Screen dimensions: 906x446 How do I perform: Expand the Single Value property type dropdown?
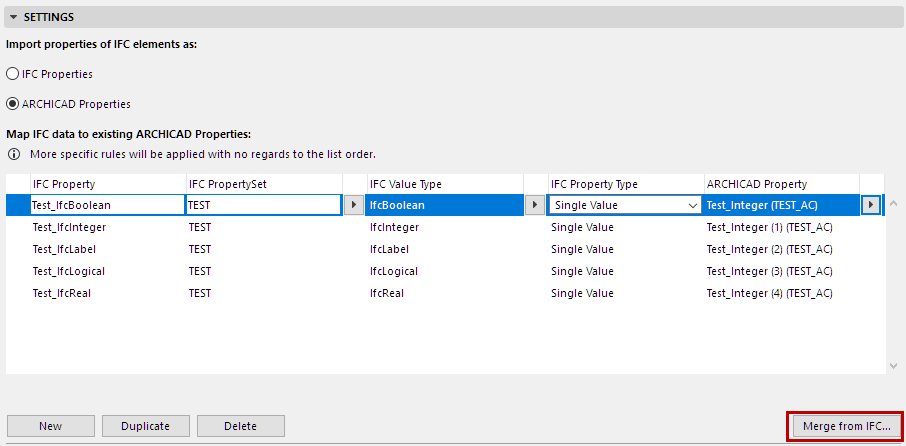point(691,205)
